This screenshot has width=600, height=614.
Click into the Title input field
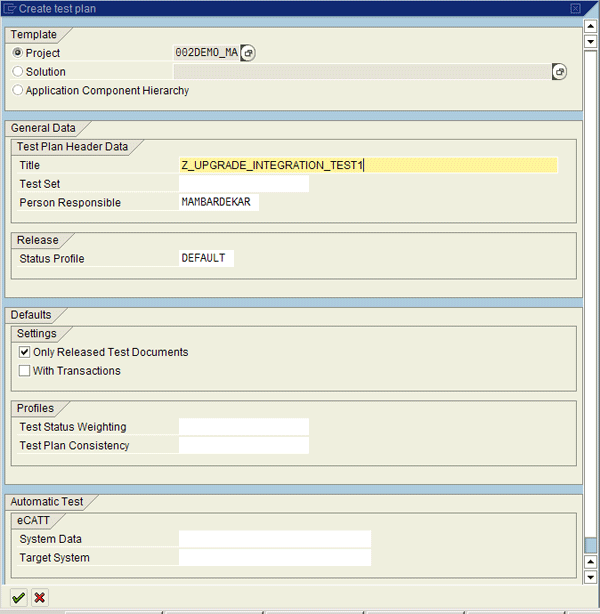tap(367, 165)
